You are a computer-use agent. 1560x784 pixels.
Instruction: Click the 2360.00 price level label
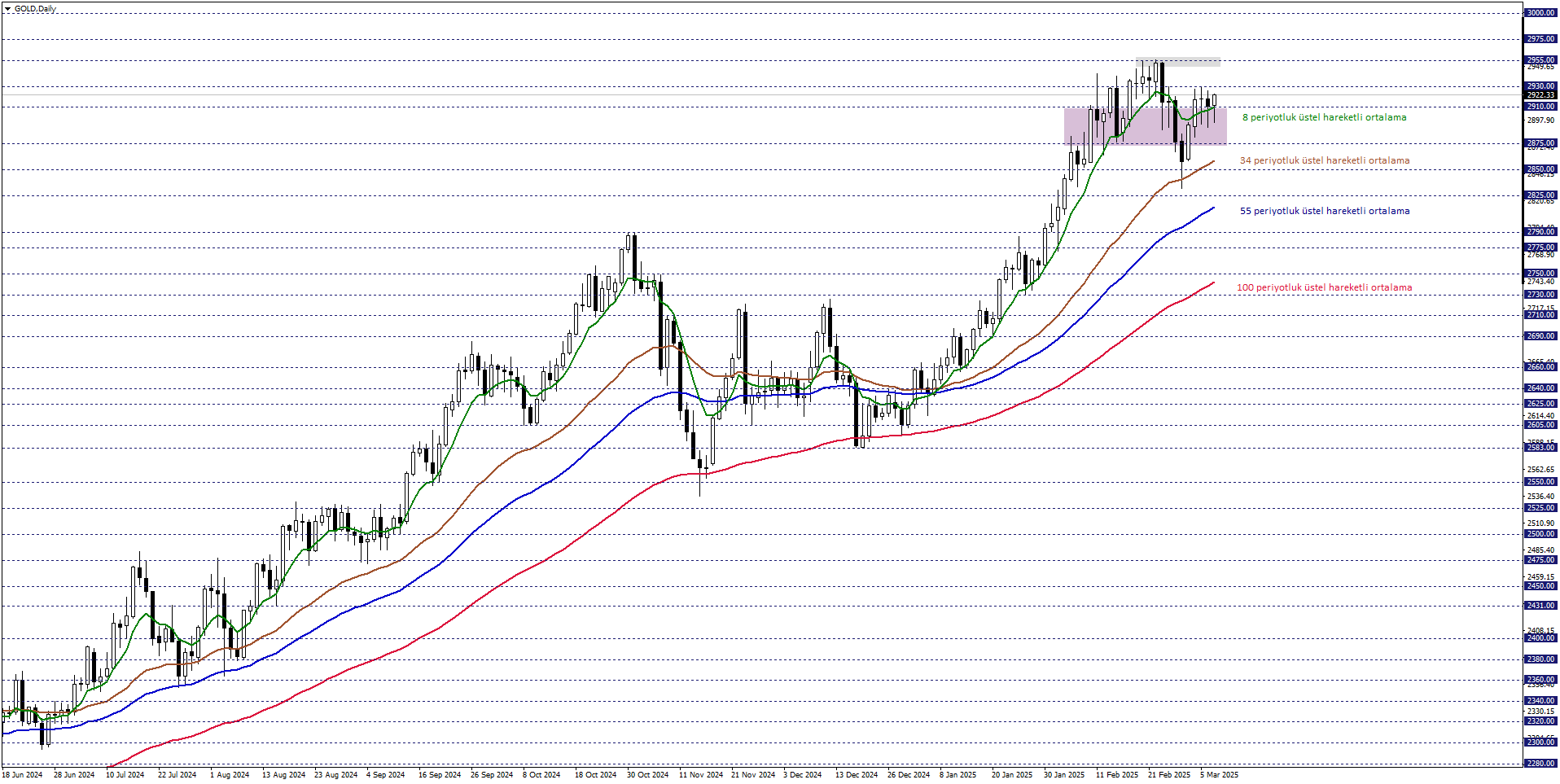(x=1540, y=680)
